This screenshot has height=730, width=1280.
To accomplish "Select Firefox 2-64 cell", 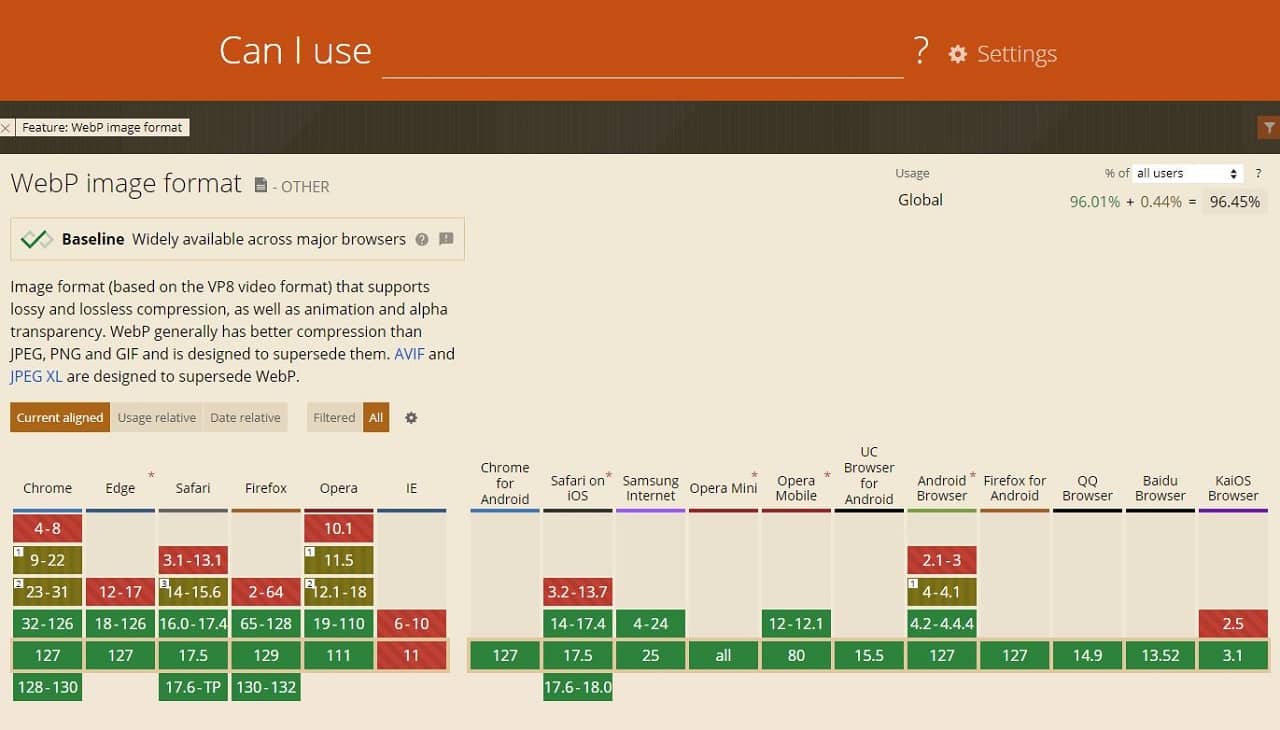I will pyautogui.click(x=266, y=592).
